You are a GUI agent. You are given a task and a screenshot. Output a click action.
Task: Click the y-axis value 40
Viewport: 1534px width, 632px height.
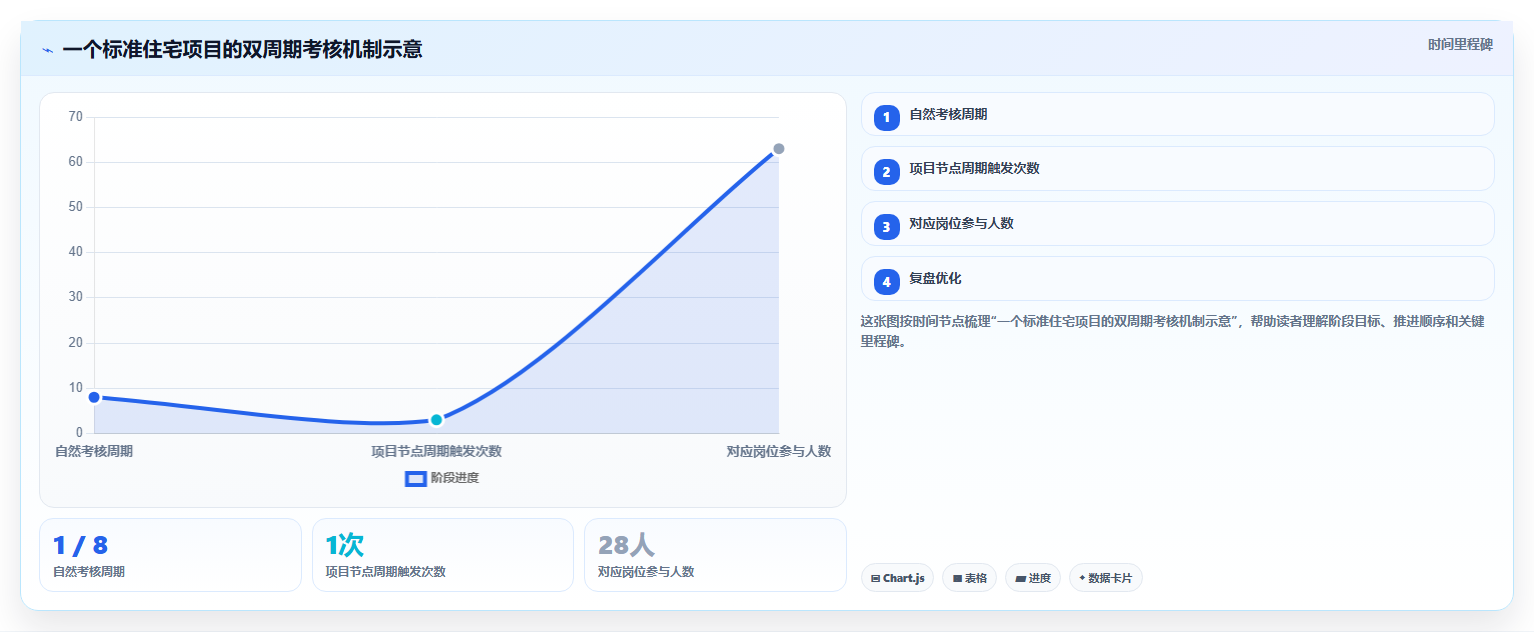click(x=76, y=252)
